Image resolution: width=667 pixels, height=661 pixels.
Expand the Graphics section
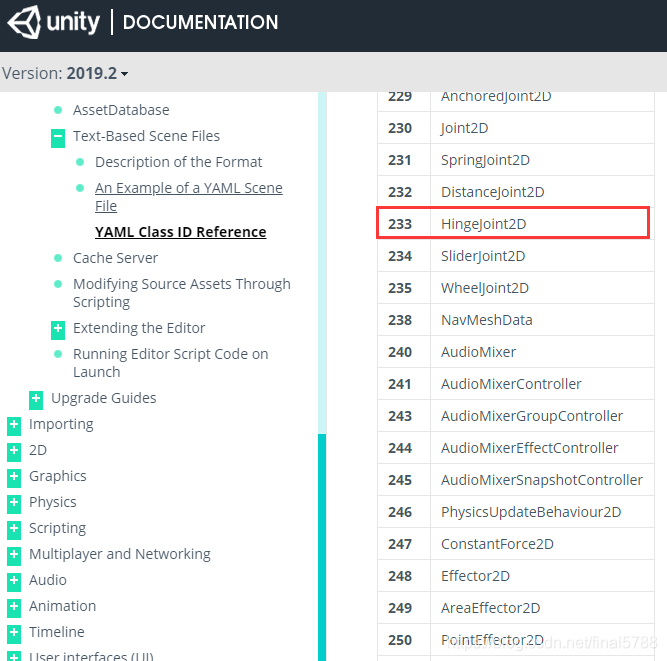coord(14,478)
